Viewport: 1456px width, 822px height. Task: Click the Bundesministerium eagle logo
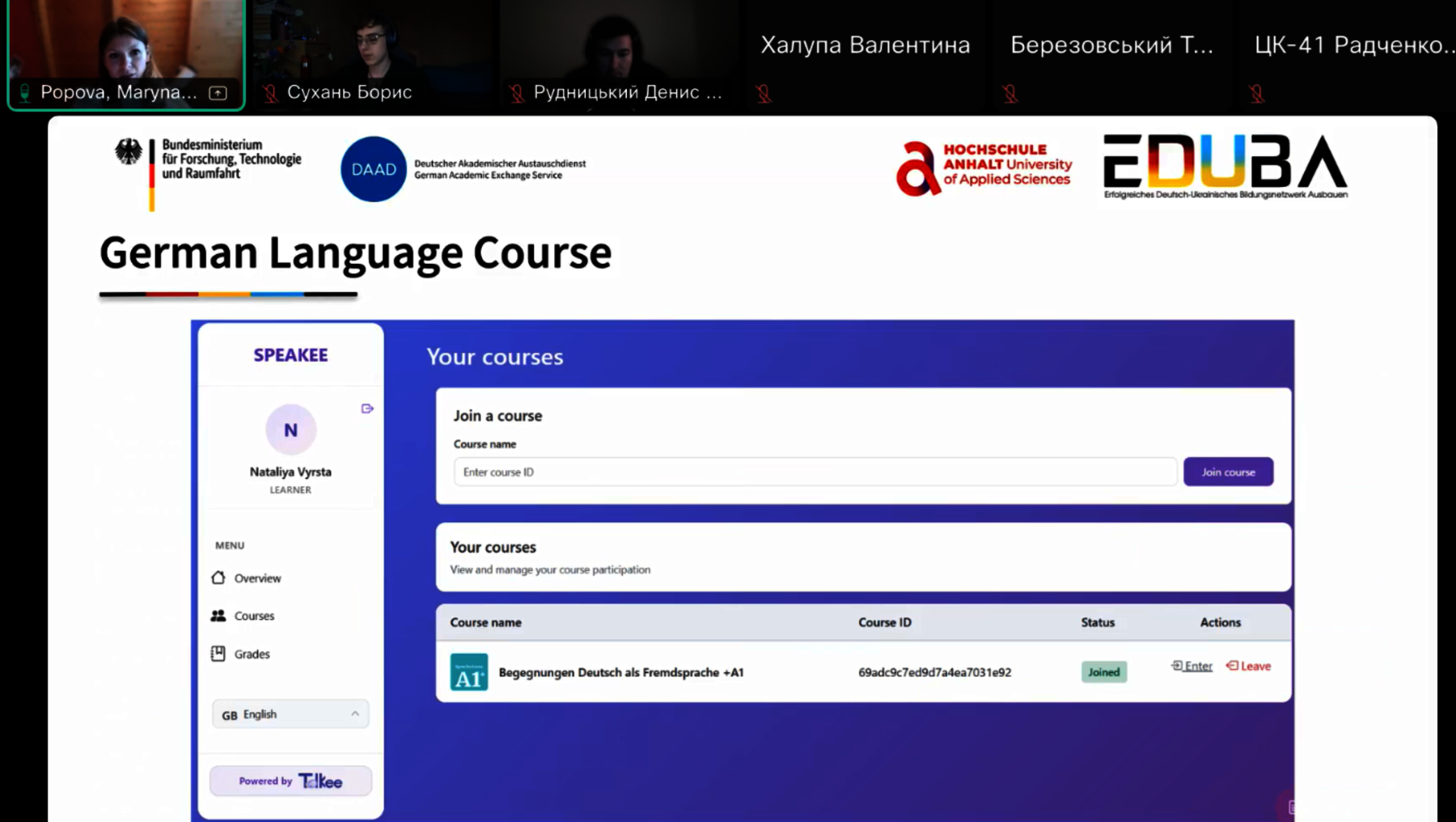[x=129, y=151]
